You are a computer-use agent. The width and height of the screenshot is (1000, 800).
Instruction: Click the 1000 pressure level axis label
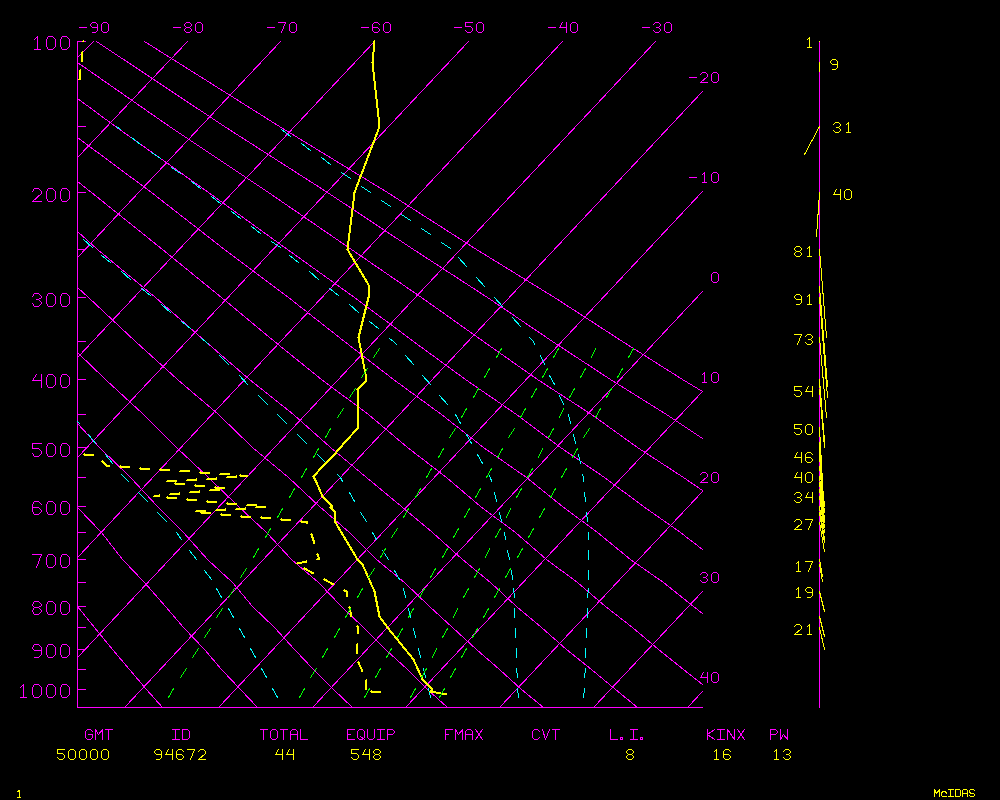pyautogui.click(x=46, y=691)
